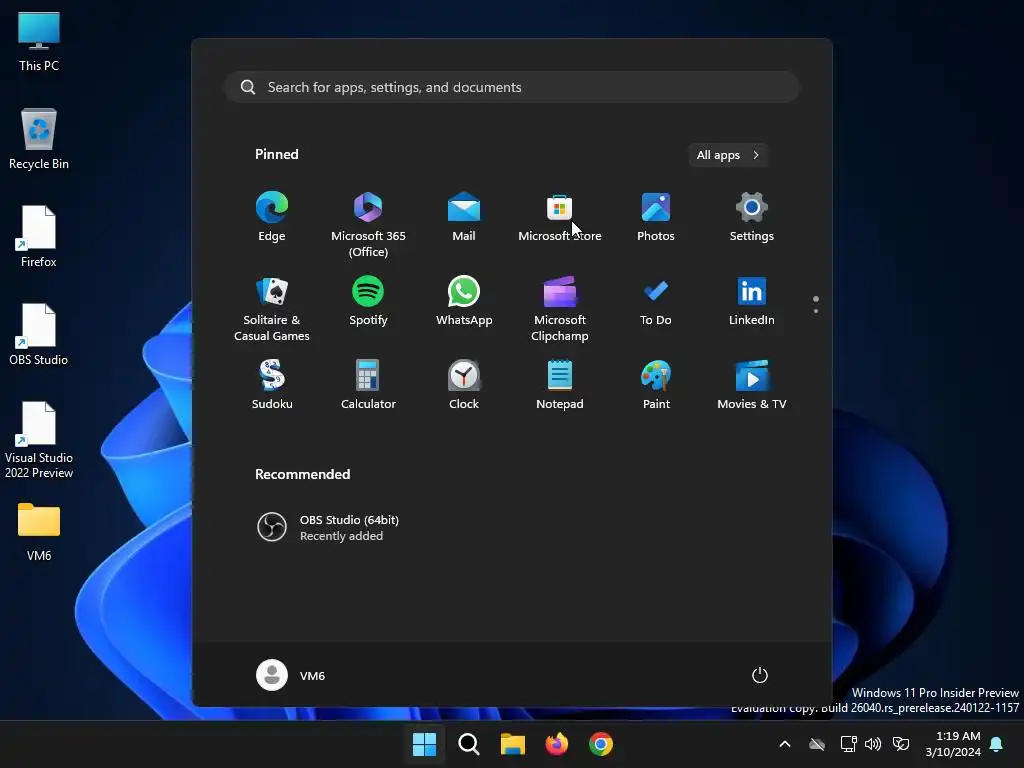1024x768 pixels.
Task: Expand the All apps list
Action: (x=728, y=155)
